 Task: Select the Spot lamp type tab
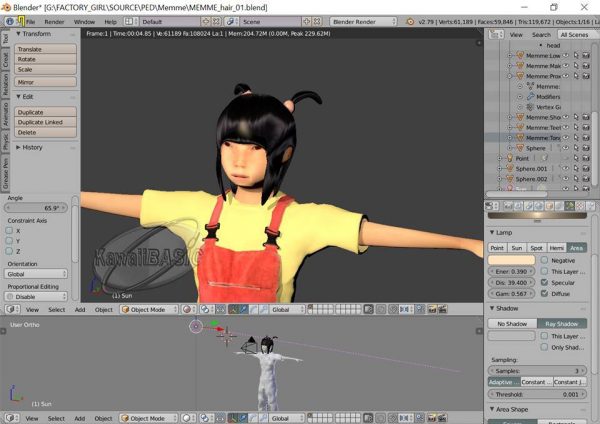[x=536, y=247]
